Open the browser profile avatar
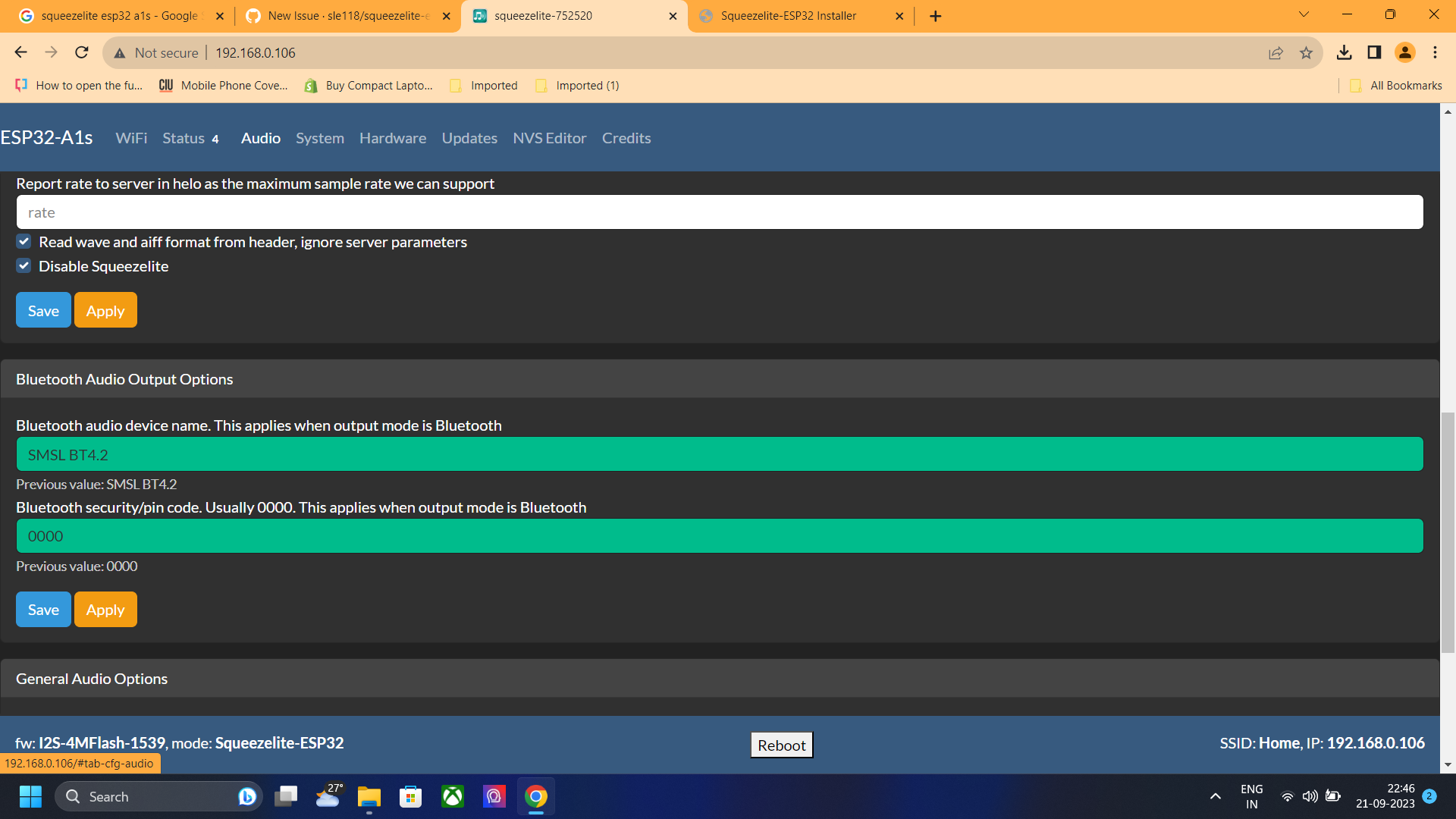This screenshot has height=819, width=1456. coord(1405,52)
